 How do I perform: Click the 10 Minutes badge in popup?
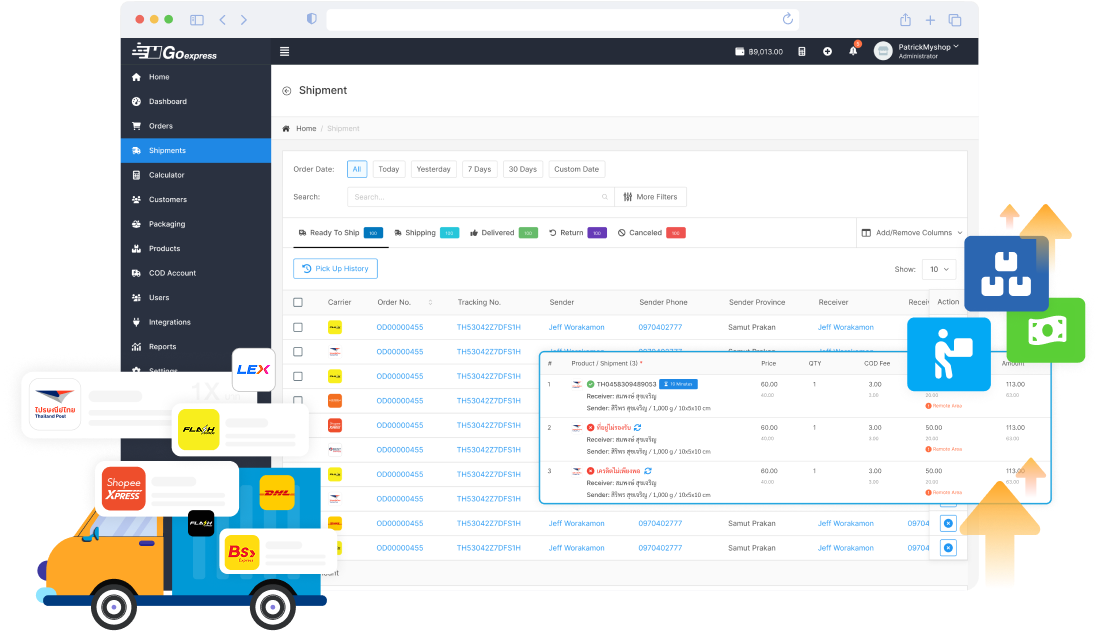click(678, 385)
